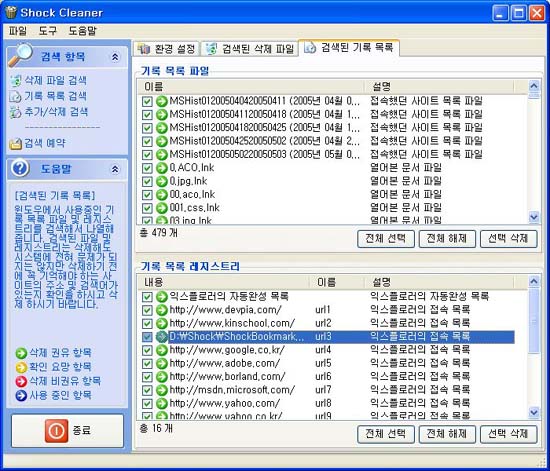Toggle checkbox for http://www.yahoo.com/
This screenshot has height=471, width=550.
[147, 403]
